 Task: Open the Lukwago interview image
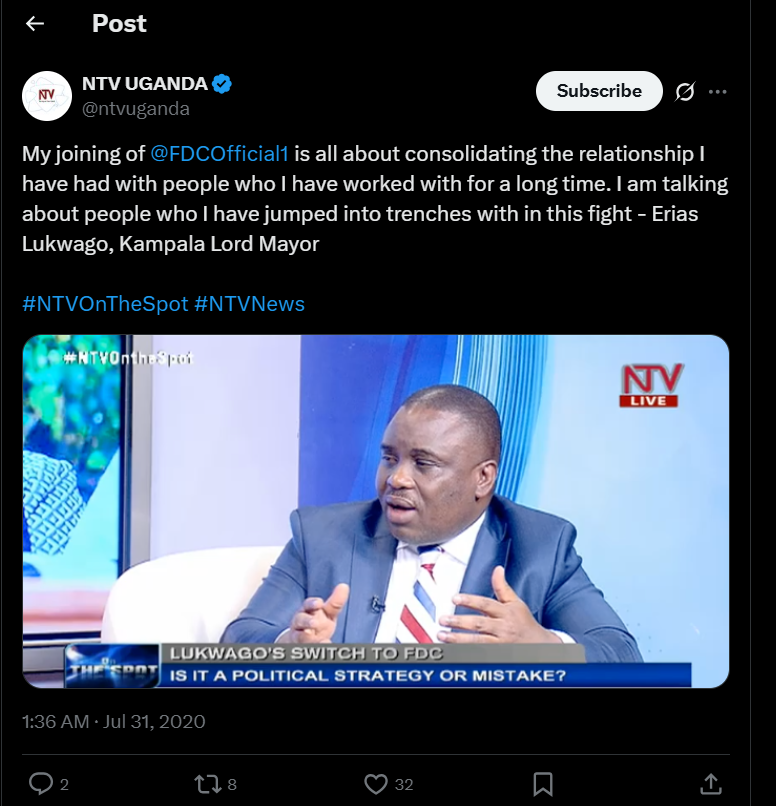point(376,511)
